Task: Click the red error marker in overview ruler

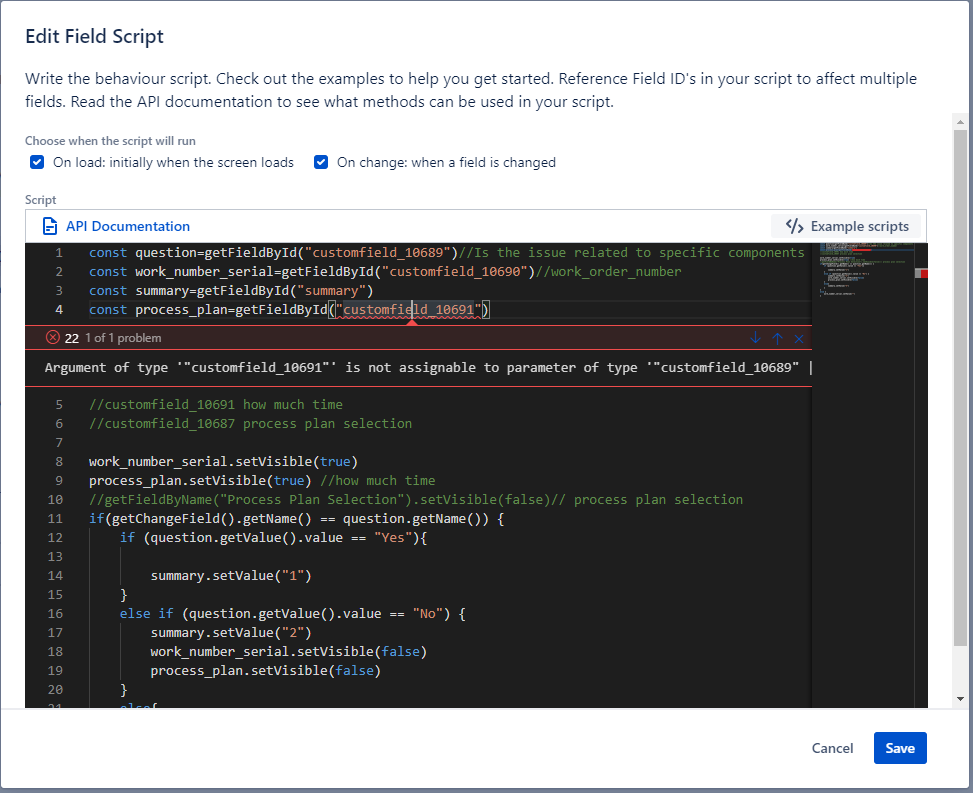Action: point(925,274)
